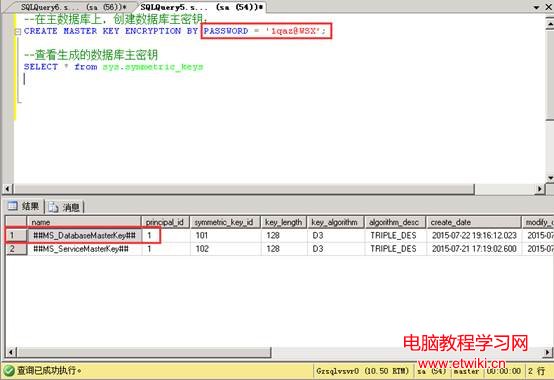Click the 结果 grid icon

[13, 206]
